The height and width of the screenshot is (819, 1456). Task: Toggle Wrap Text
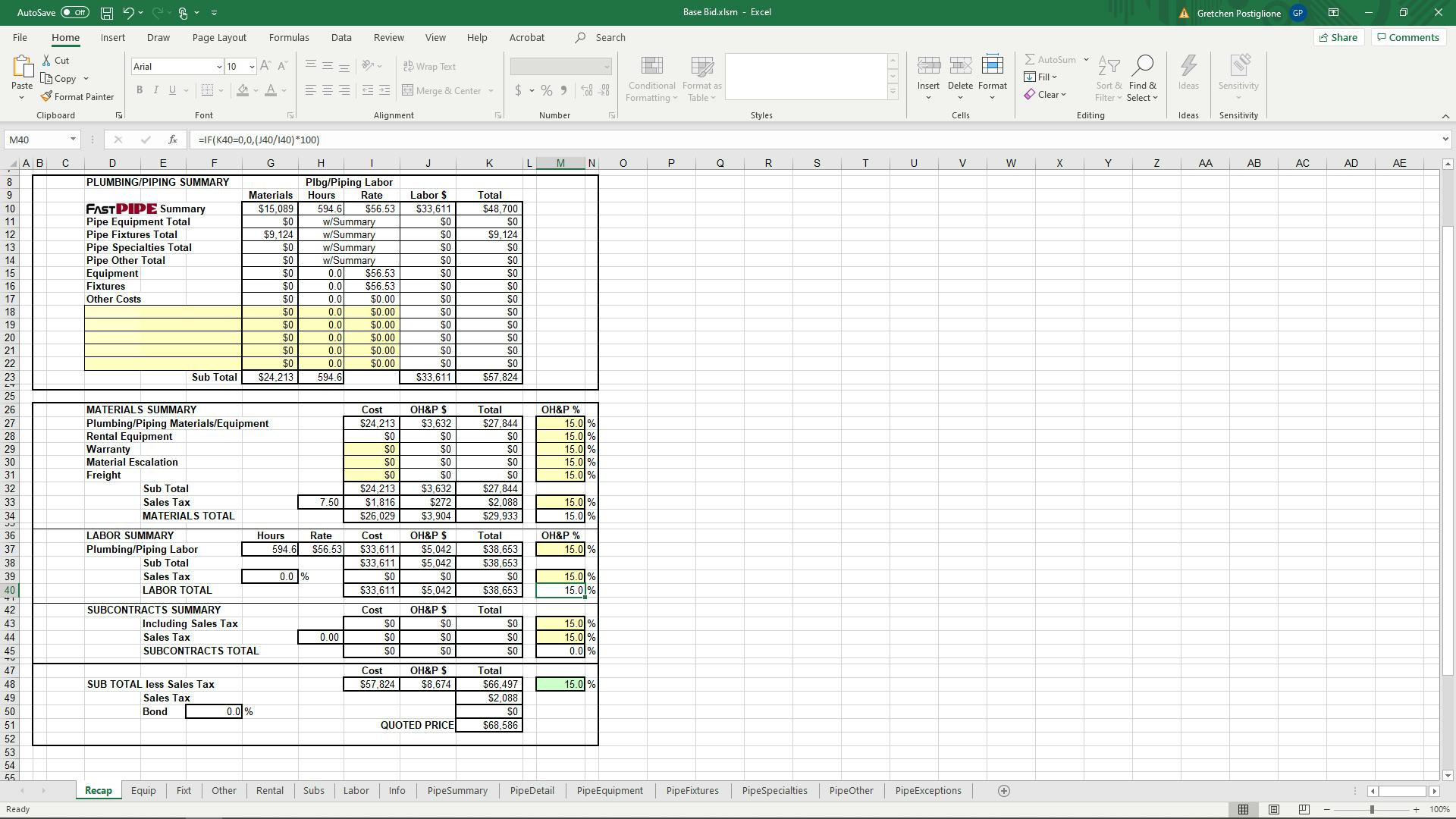[x=429, y=67]
